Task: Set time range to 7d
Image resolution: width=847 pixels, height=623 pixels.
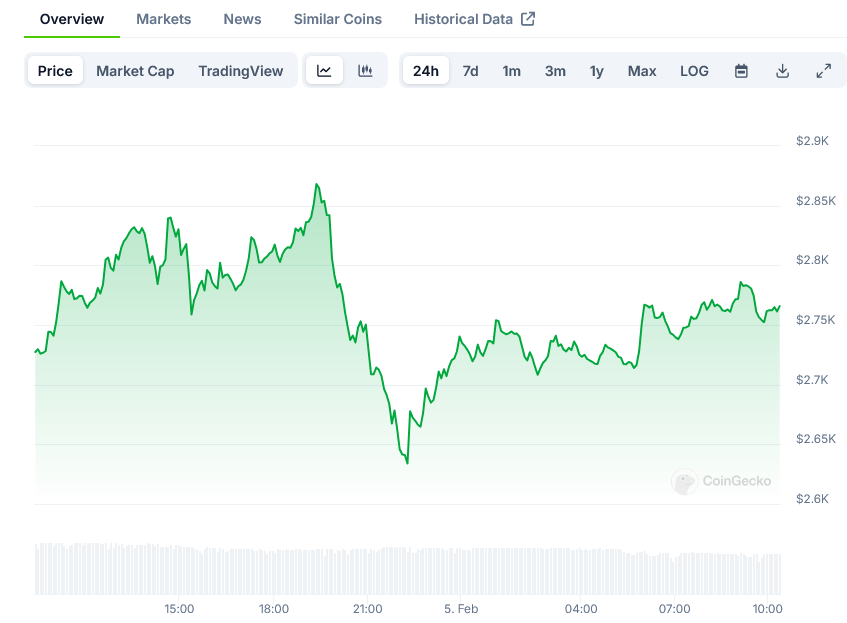Action: click(x=470, y=71)
